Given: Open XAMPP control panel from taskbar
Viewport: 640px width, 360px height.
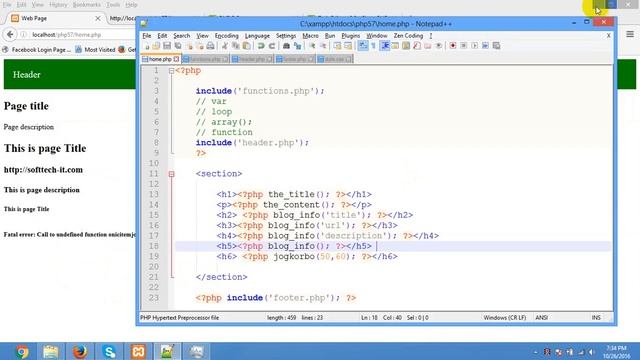Looking at the screenshot, I should [x=138, y=351].
